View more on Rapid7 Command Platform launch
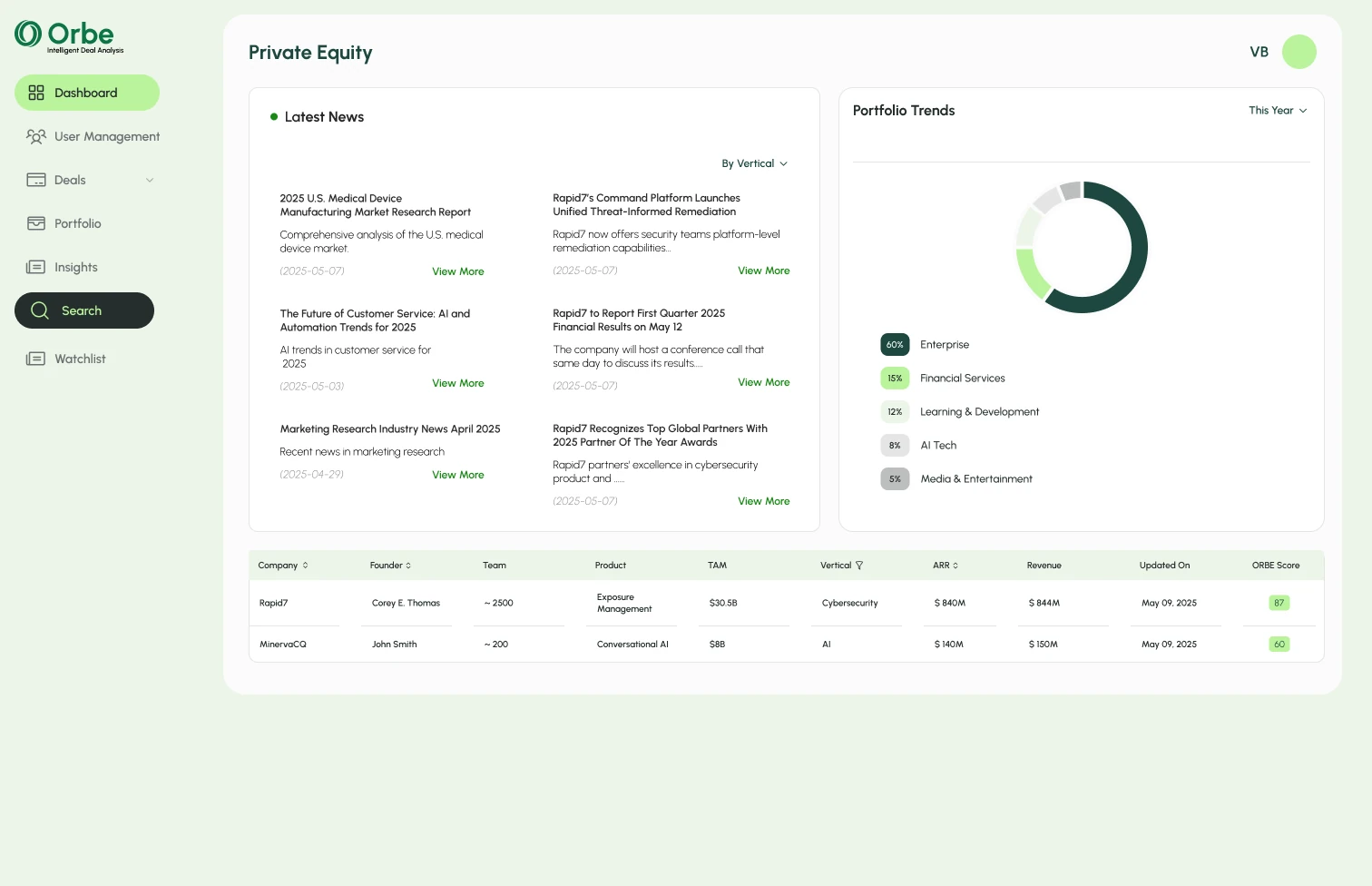Screen dimensions: 1372x886 [x=764, y=271]
